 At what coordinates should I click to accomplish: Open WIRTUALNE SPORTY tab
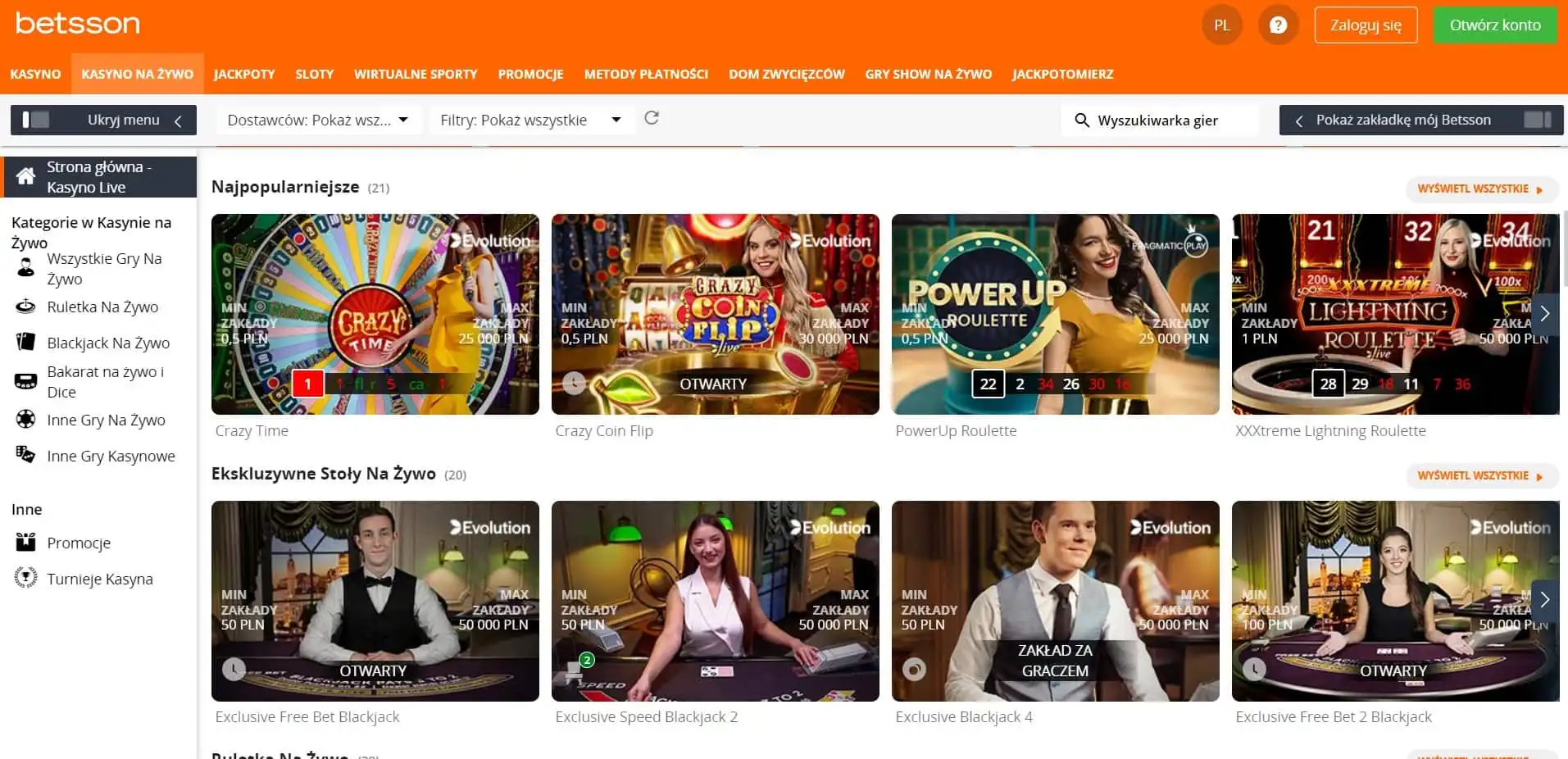coord(416,74)
